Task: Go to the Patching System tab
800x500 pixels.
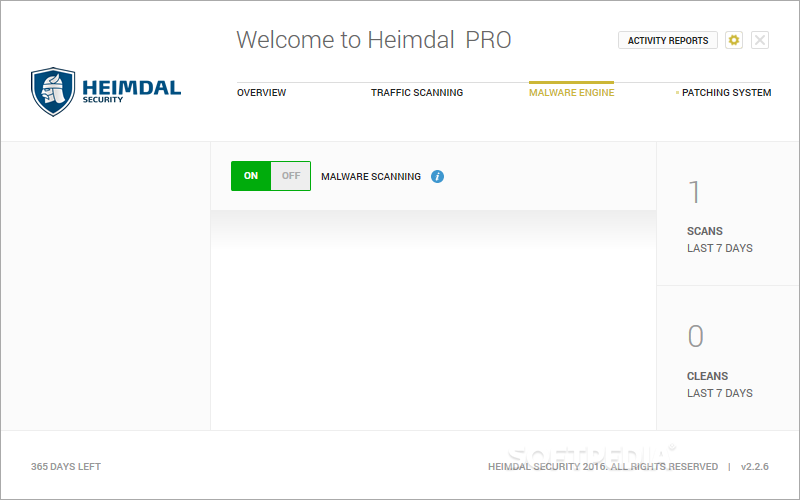Action: click(x=726, y=93)
